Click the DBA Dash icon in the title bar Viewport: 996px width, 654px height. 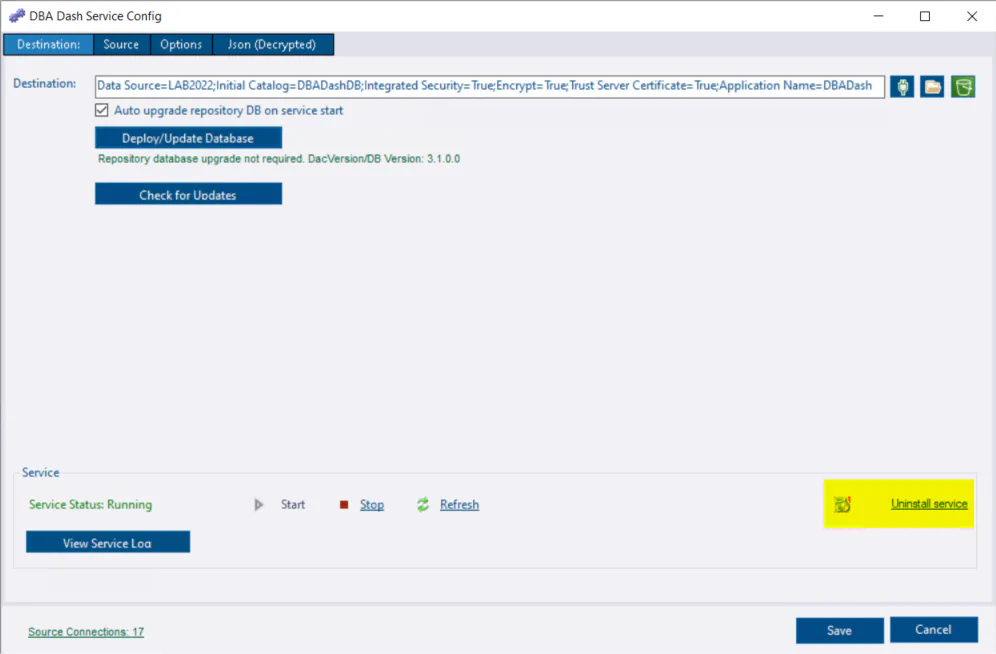coord(15,15)
